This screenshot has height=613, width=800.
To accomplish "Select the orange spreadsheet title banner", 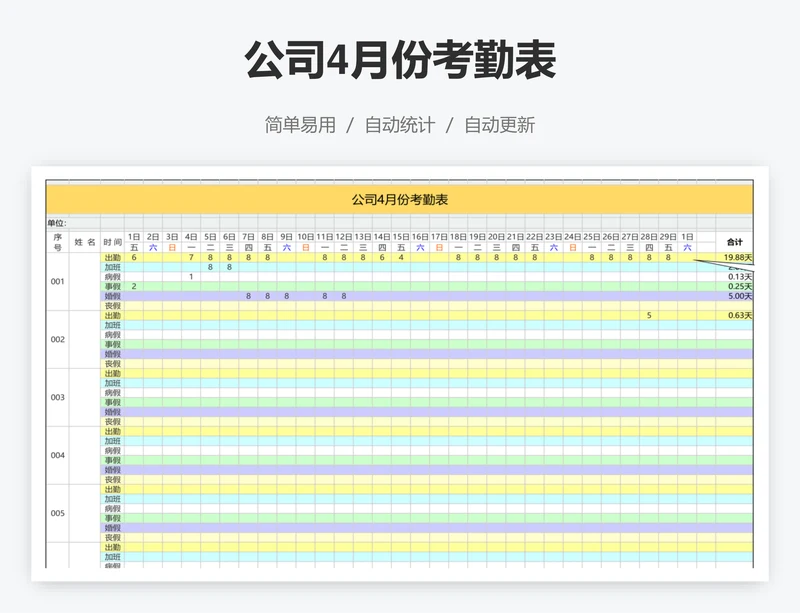I will [399, 200].
